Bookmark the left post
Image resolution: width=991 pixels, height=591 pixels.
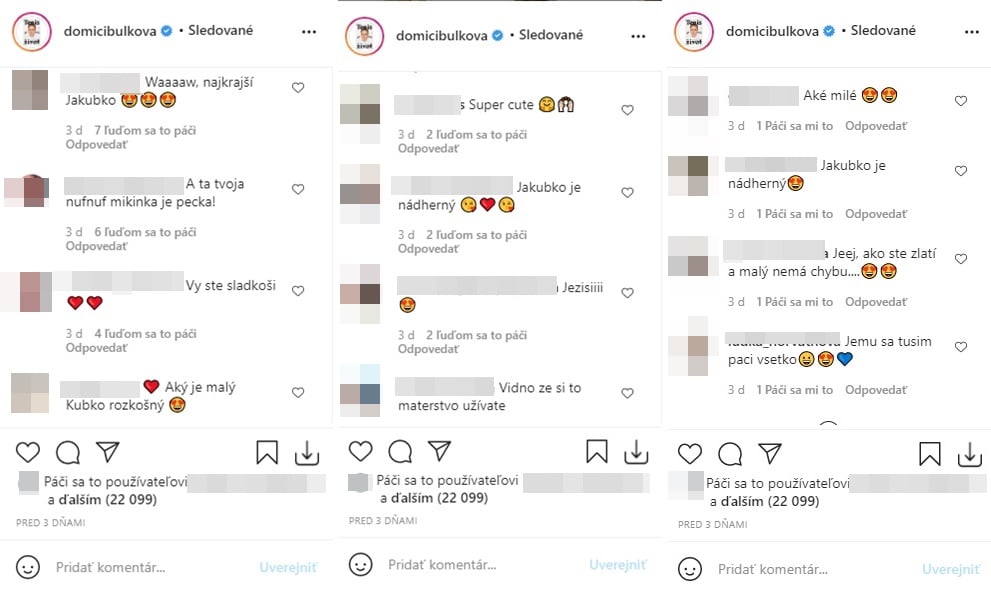tap(267, 453)
